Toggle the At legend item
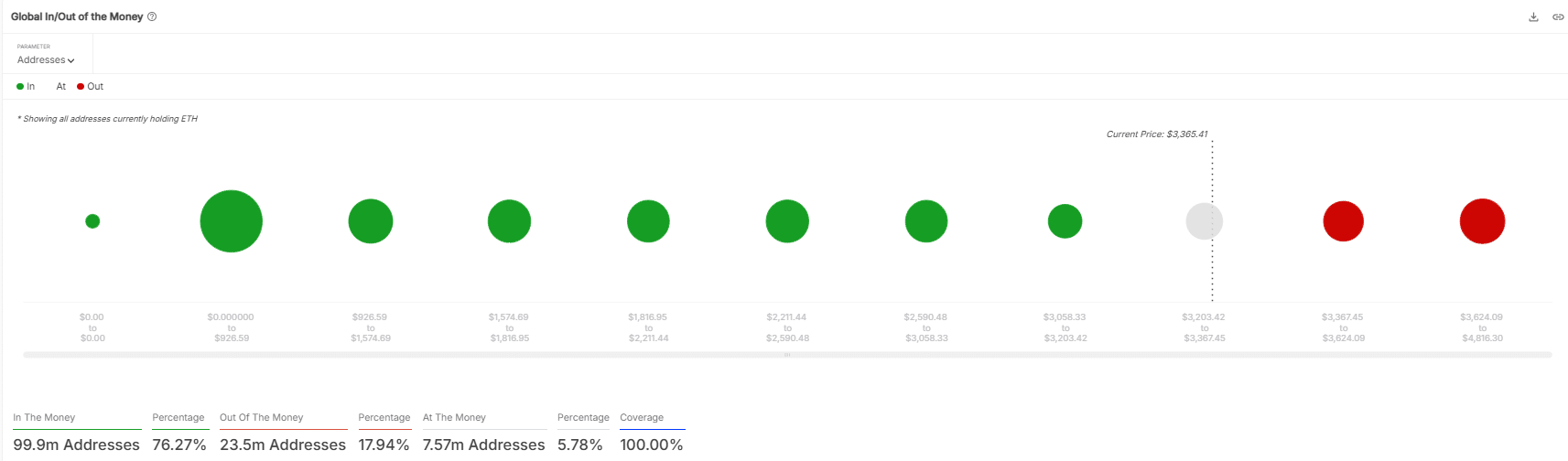Viewport: 1568px width, 461px height. point(60,87)
